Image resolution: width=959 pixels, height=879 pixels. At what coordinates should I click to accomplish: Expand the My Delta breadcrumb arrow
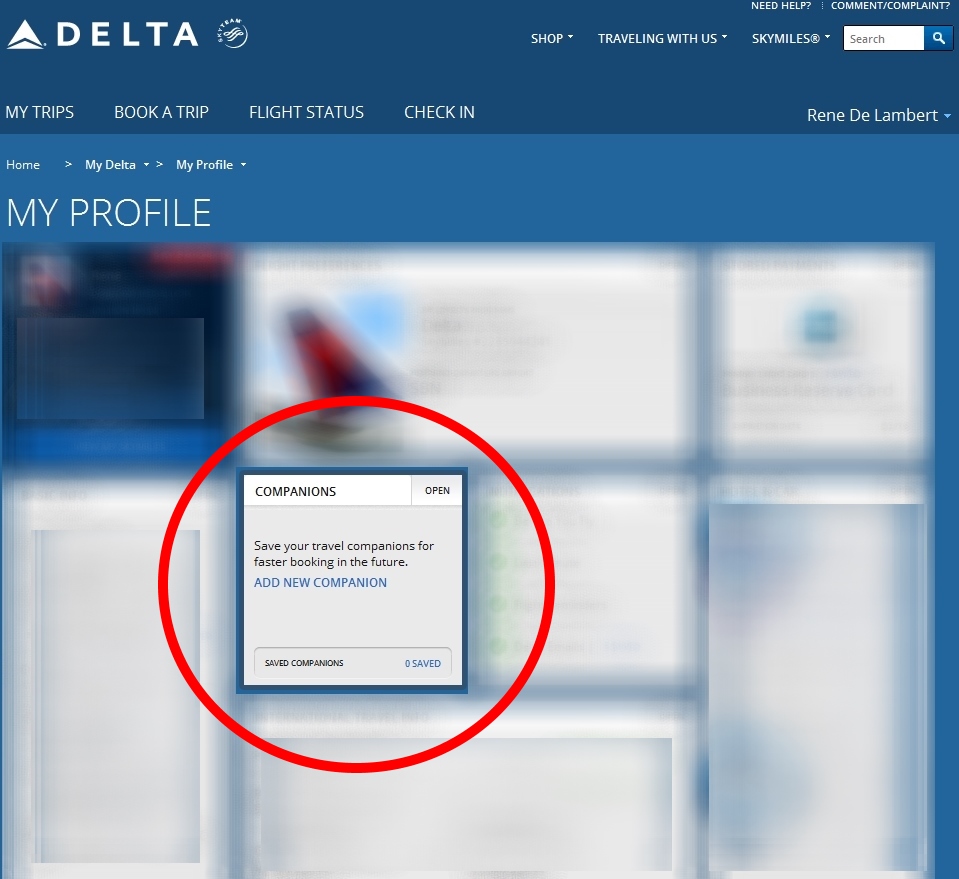(146, 165)
